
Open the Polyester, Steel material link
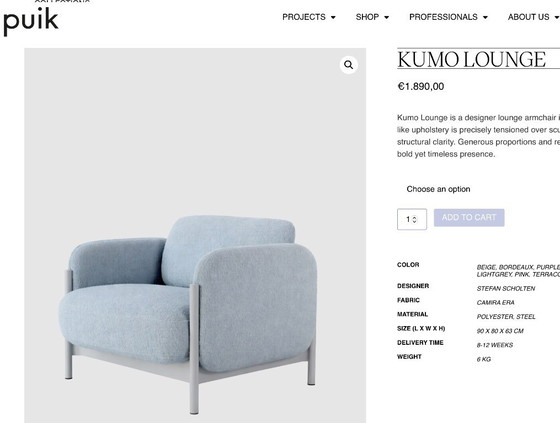coord(506,317)
